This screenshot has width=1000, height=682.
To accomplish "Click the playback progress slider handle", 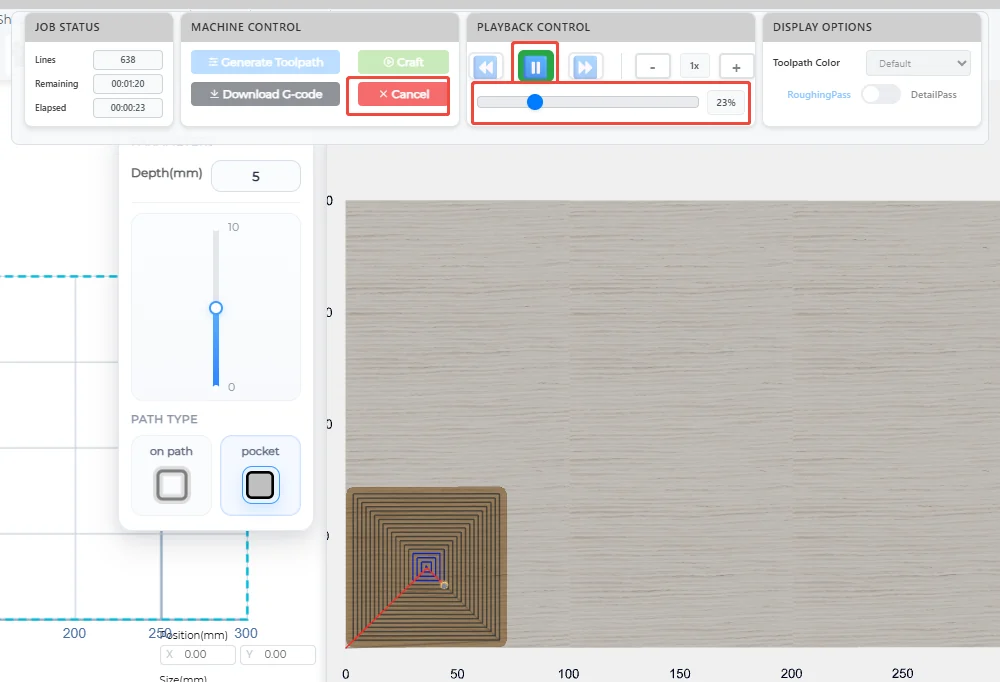I will pyautogui.click(x=535, y=102).
